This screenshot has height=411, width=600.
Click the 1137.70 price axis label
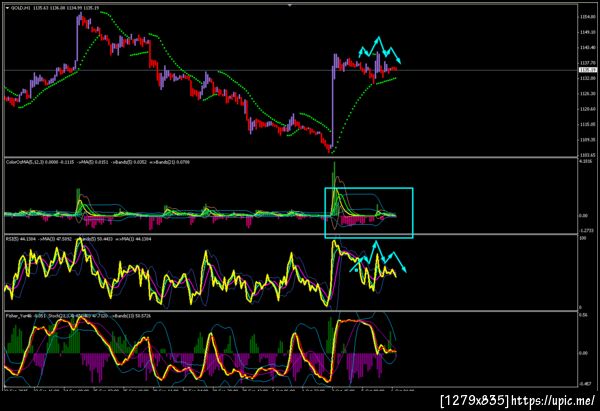(587, 63)
